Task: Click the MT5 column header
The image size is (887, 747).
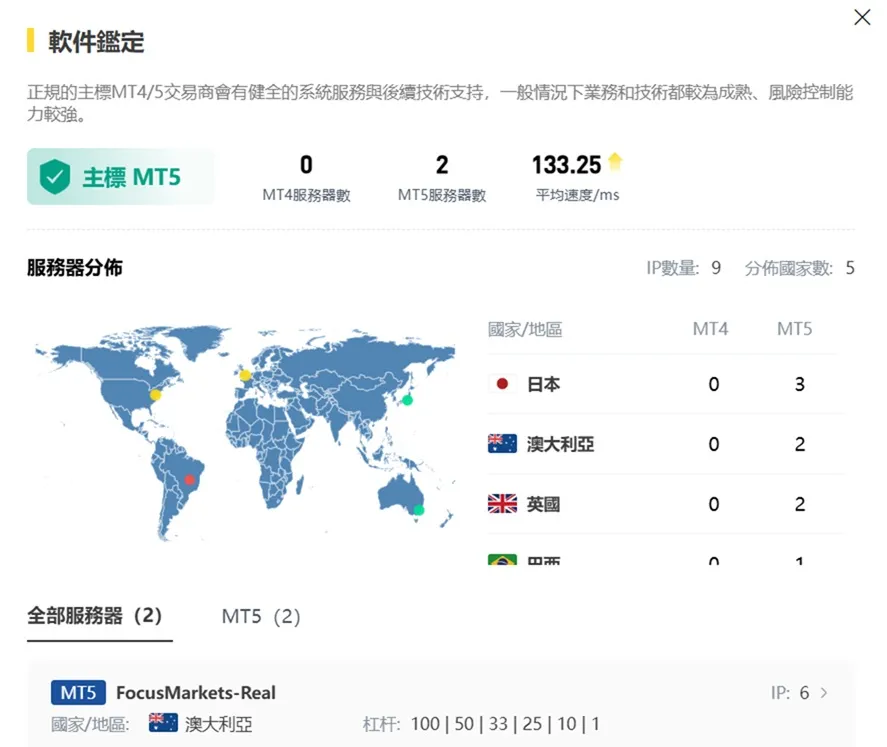Action: click(x=794, y=329)
